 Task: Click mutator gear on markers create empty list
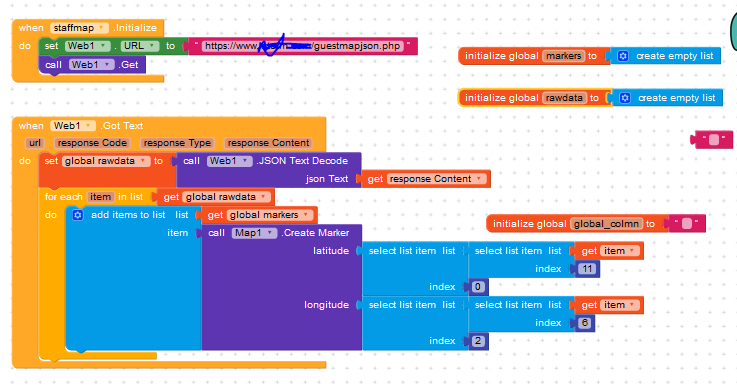(x=623, y=56)
